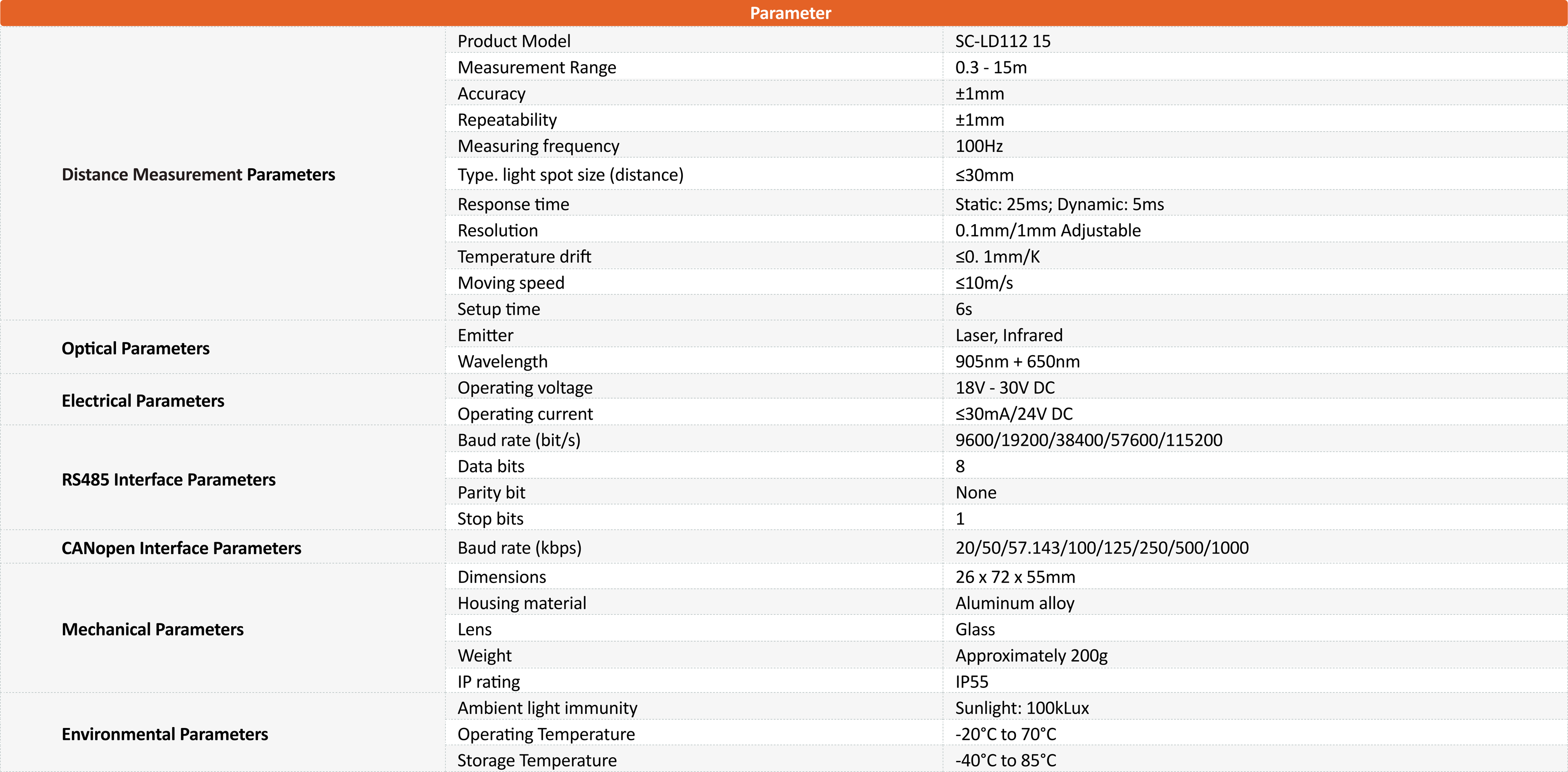Click the Optical Parameters section label
Screen dimensions: 1568x772
tap(135, 349)
